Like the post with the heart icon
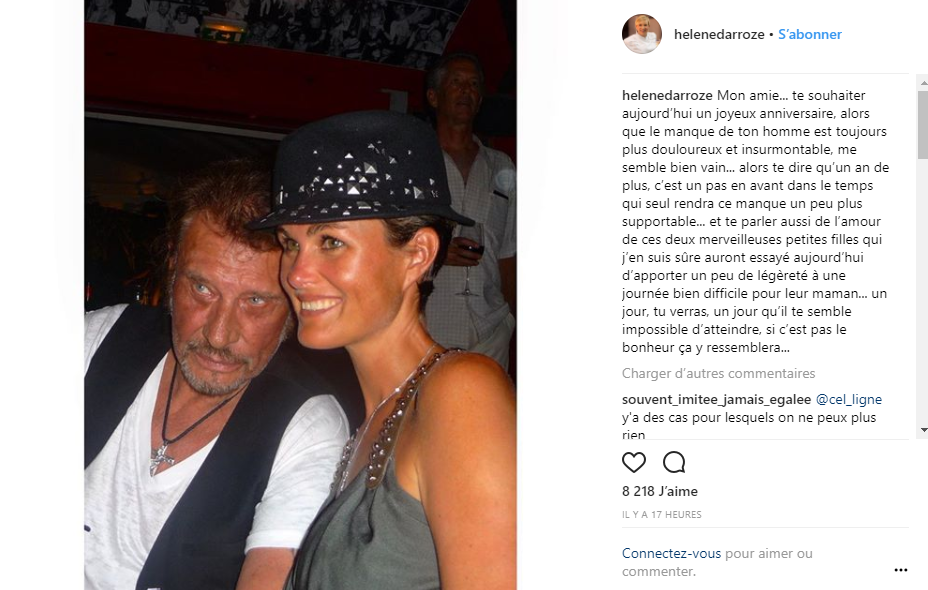Image resolution: width=928 pixels, height=590 pixels. (633, 462)
